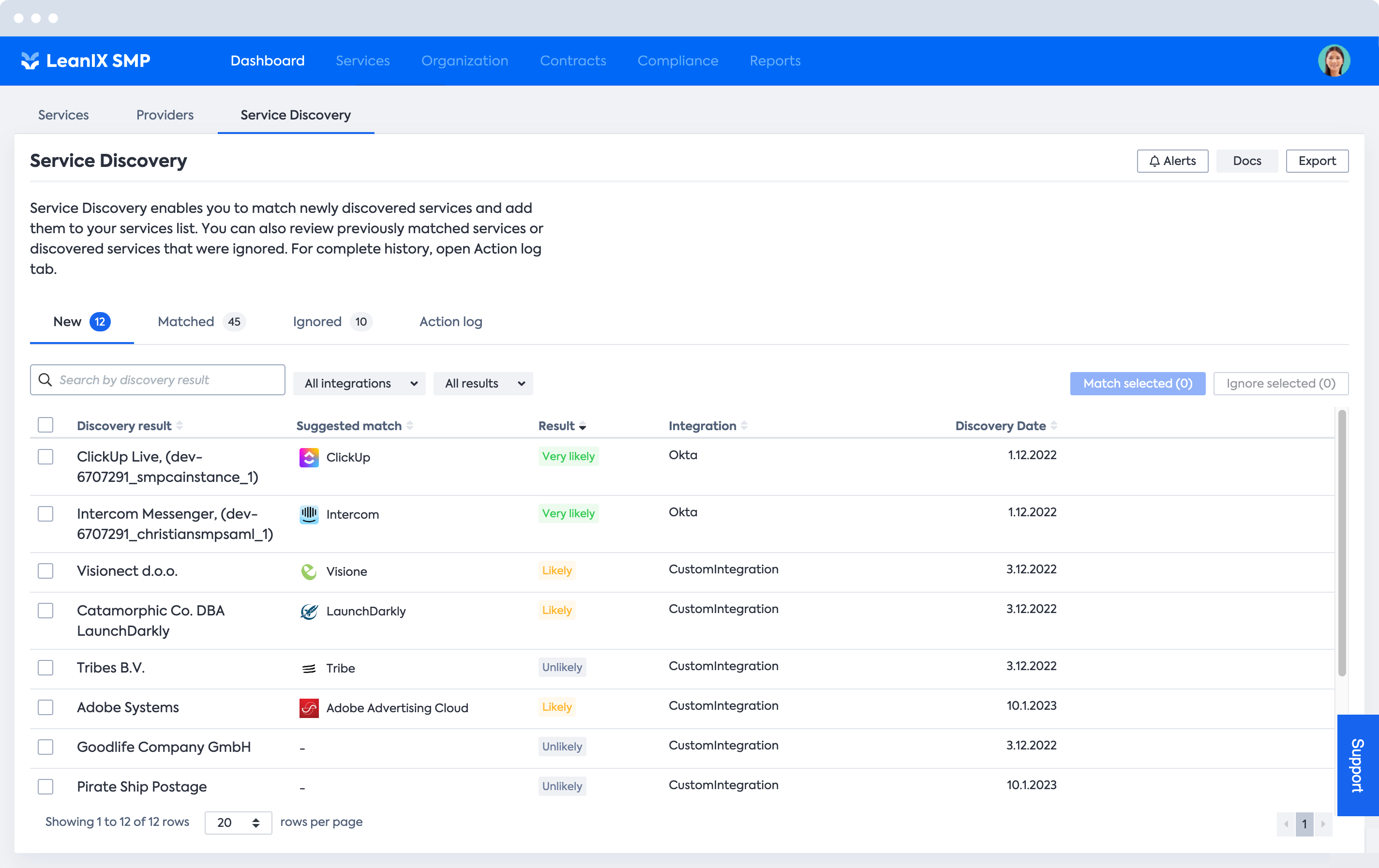Open the Reports nav item
The image size is (1379, 868).
775,60
